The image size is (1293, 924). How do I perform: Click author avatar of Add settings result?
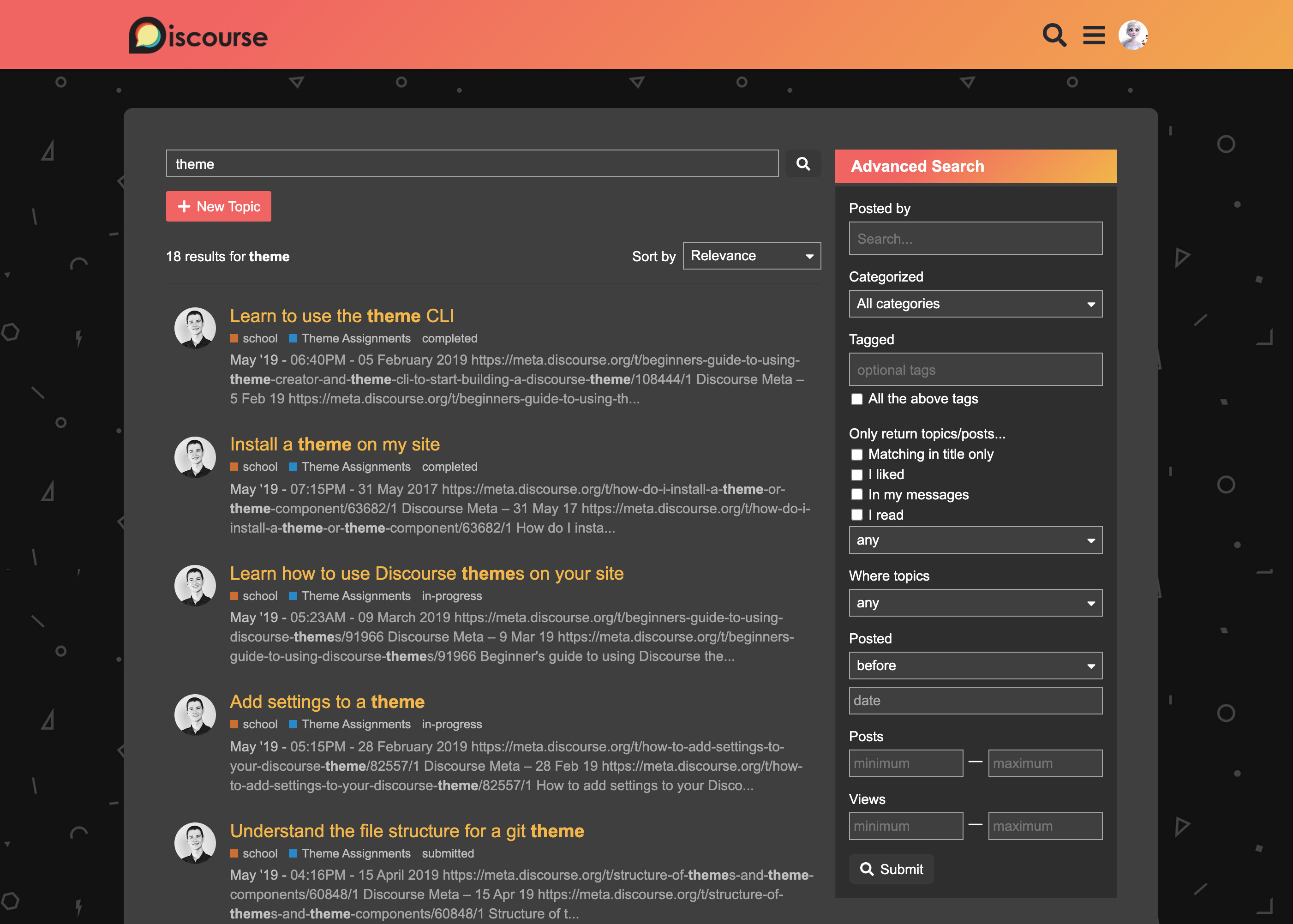[195, 714]
